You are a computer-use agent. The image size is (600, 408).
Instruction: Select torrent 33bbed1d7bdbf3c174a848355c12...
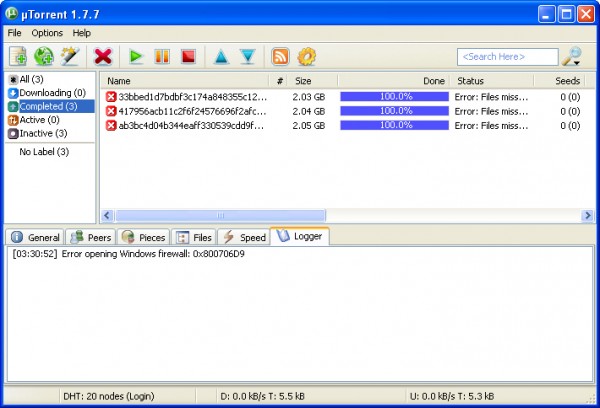[x=192, y=97]
